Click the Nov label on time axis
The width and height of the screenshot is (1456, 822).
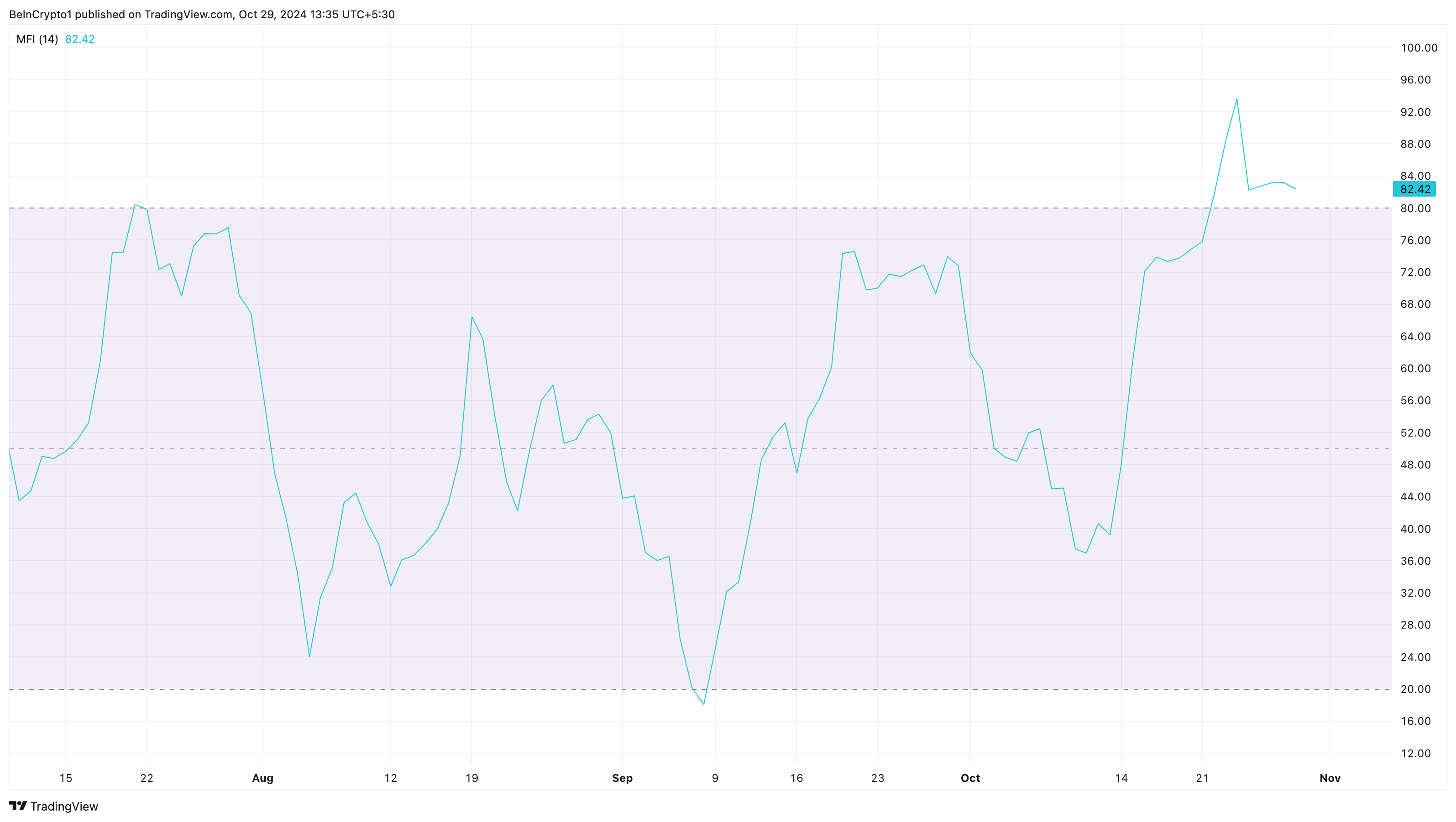pos(1330,778)
